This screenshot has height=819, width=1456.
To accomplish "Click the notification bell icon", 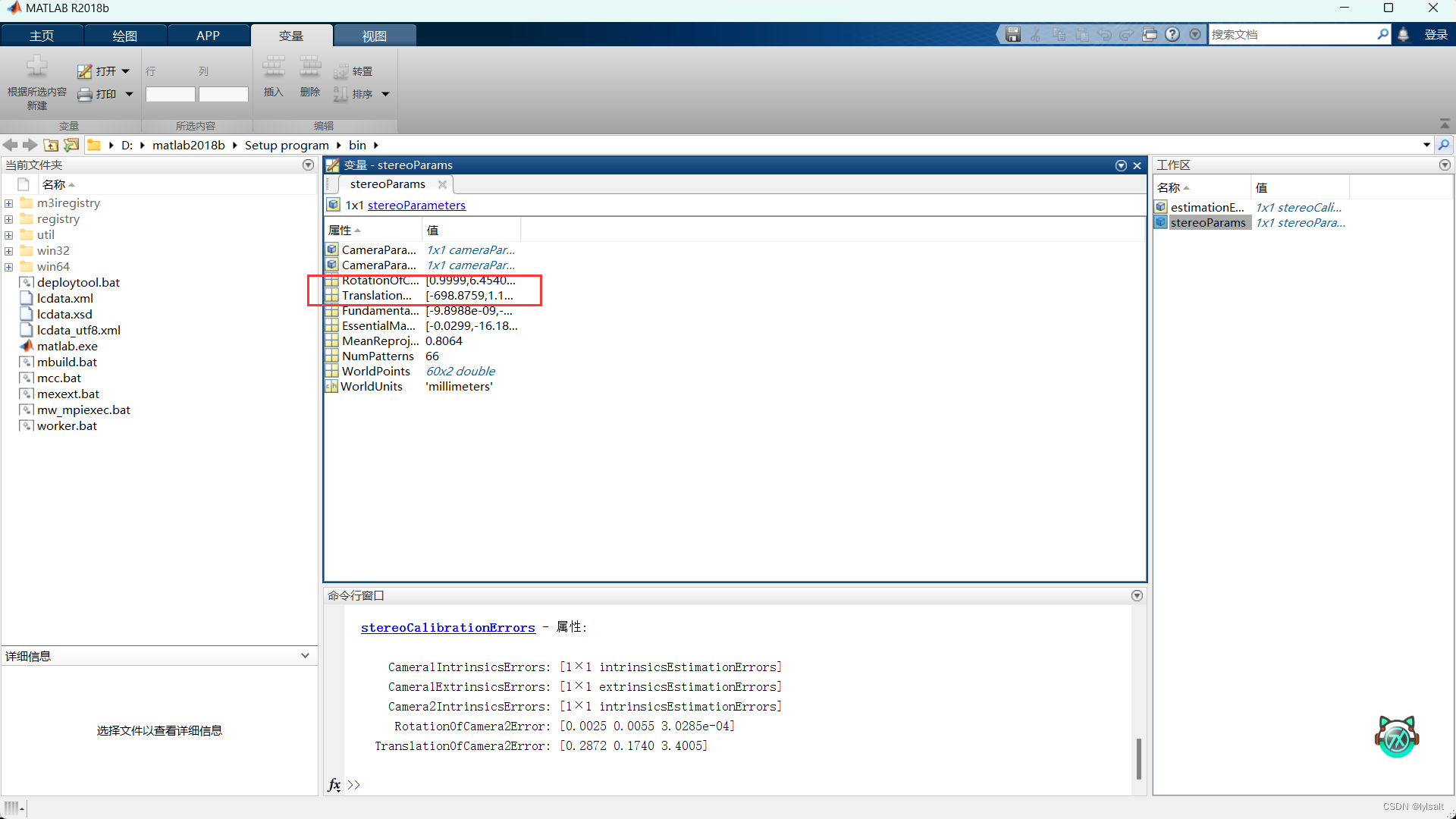I will coord(1403,35).
